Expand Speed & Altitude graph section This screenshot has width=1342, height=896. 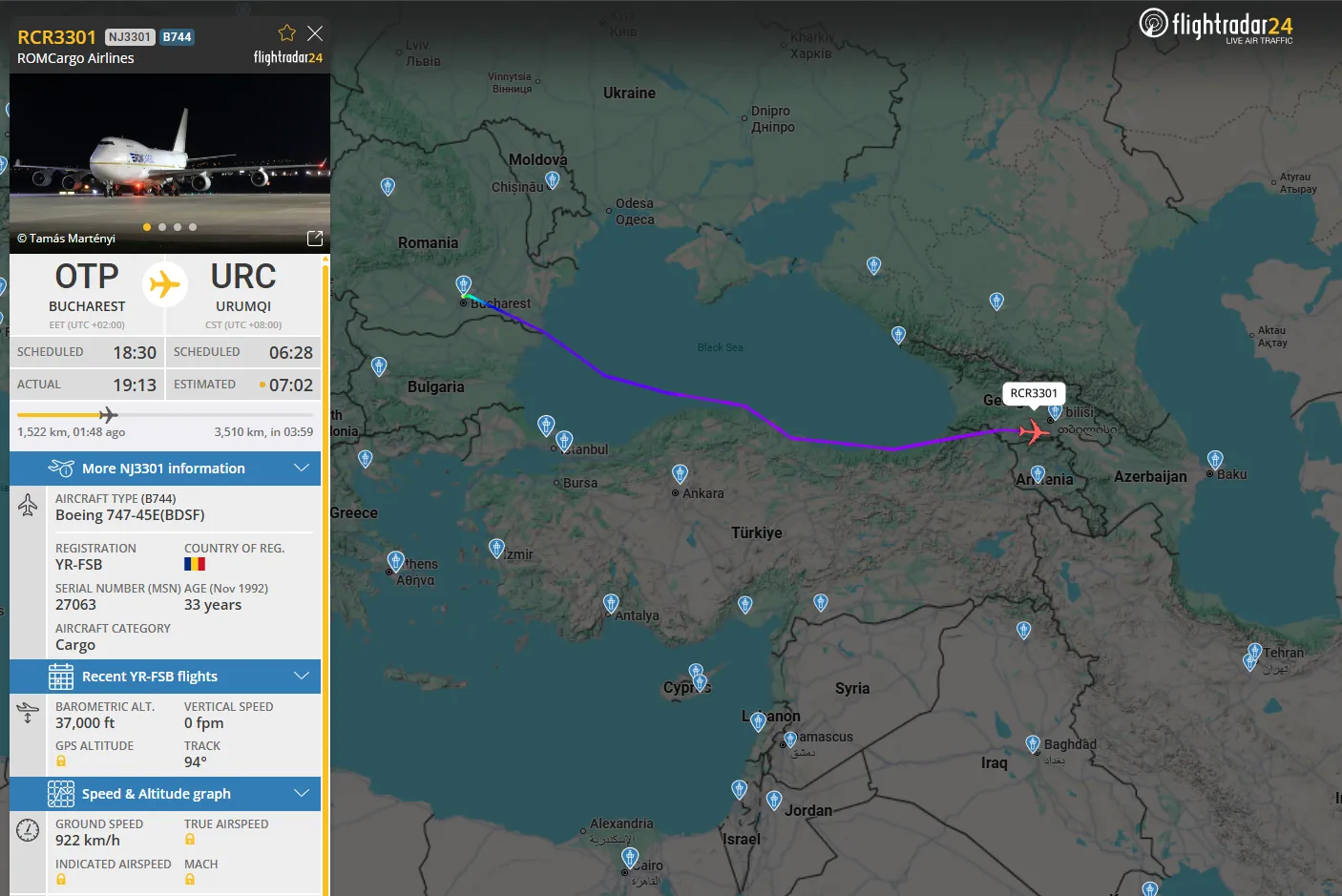click(x=165, y=794)
